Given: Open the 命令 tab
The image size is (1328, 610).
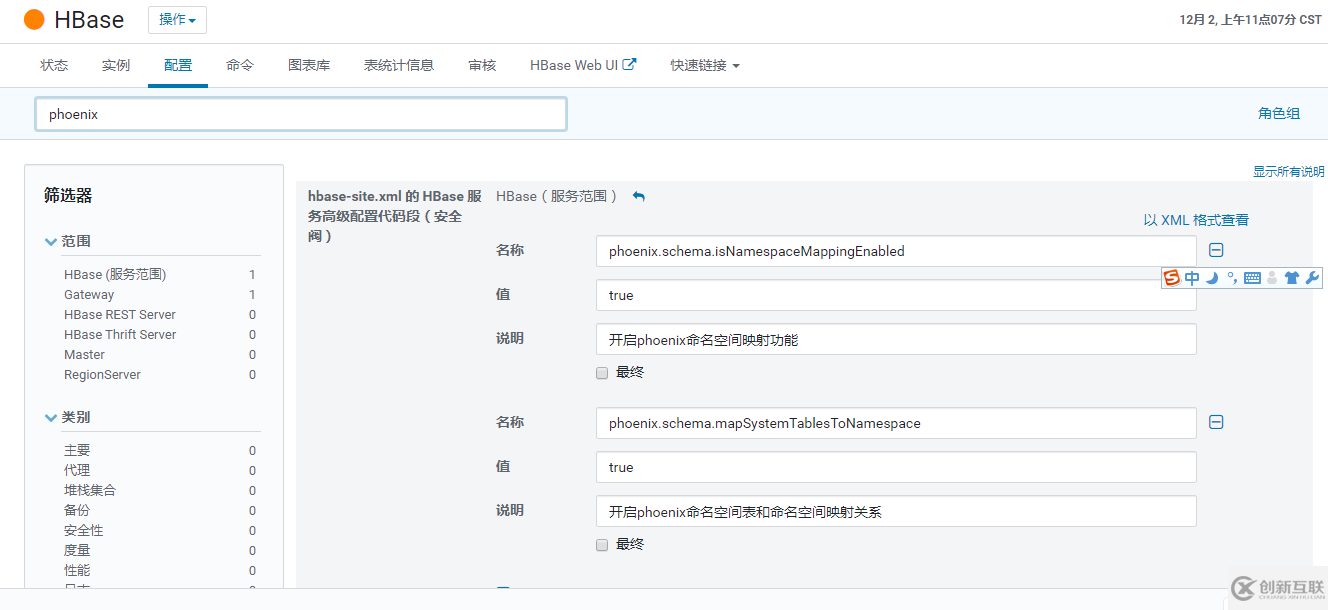Looking at the screenshot, I should [x=240, y=65].
